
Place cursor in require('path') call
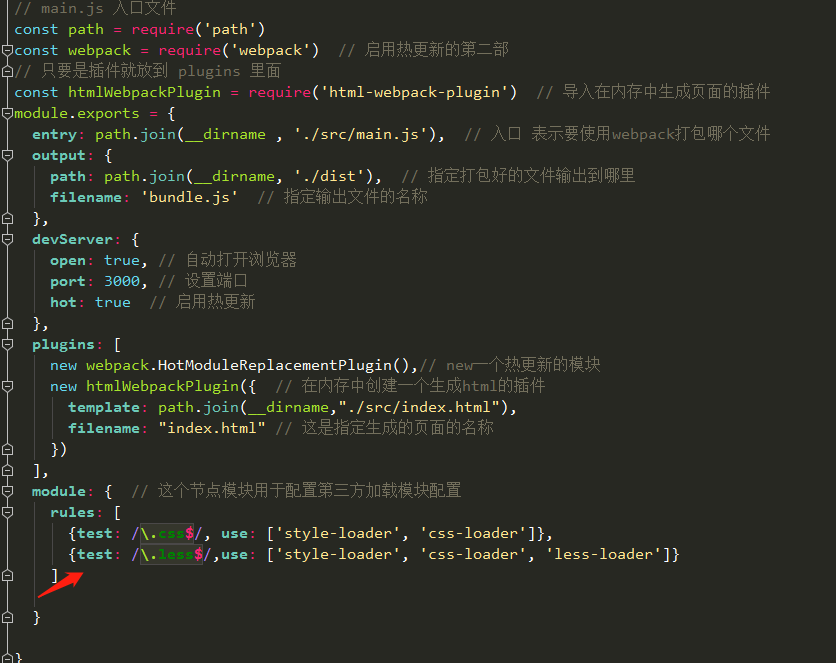pyautogui.click(x=198, y=29)
